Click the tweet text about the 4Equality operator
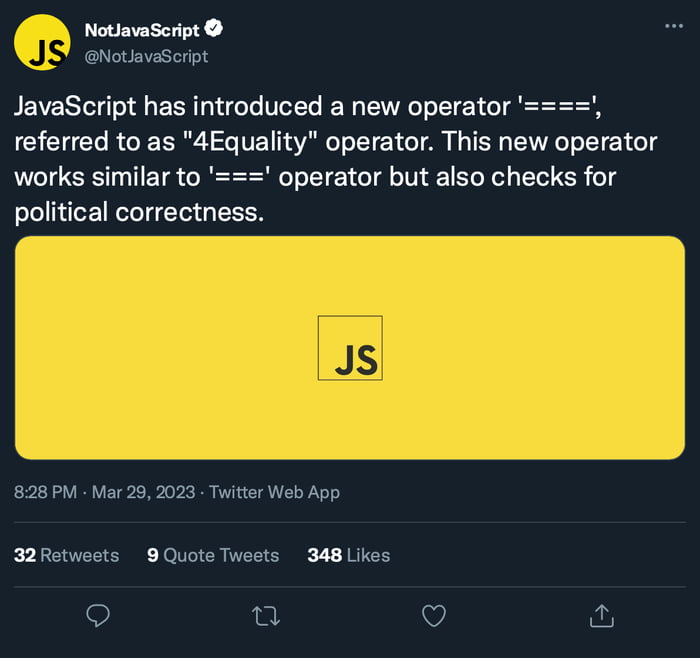The height and width of the screenshot is (658, 700). tap(335, 141)
